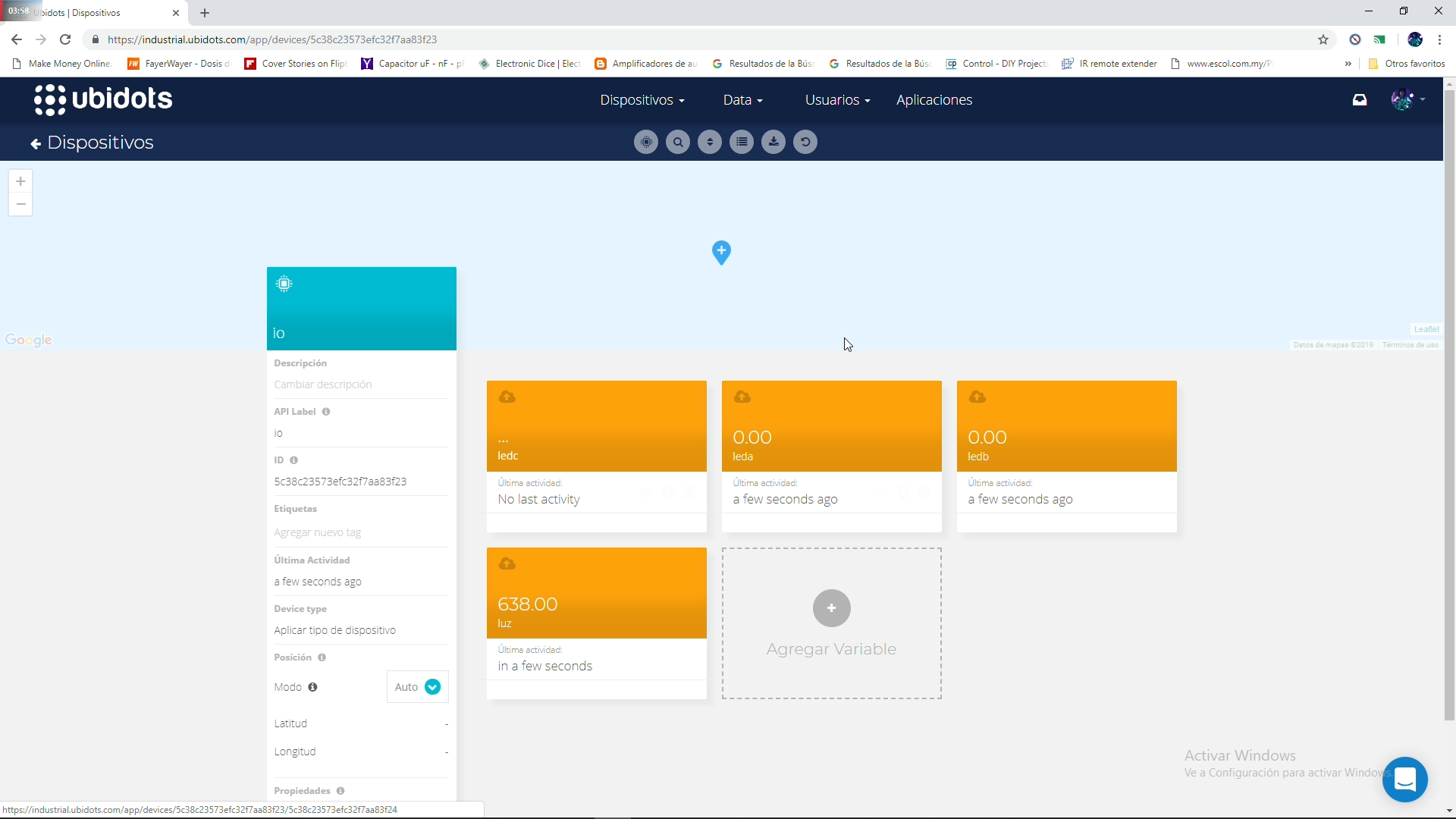Select the search variables icon

[677, 142]
